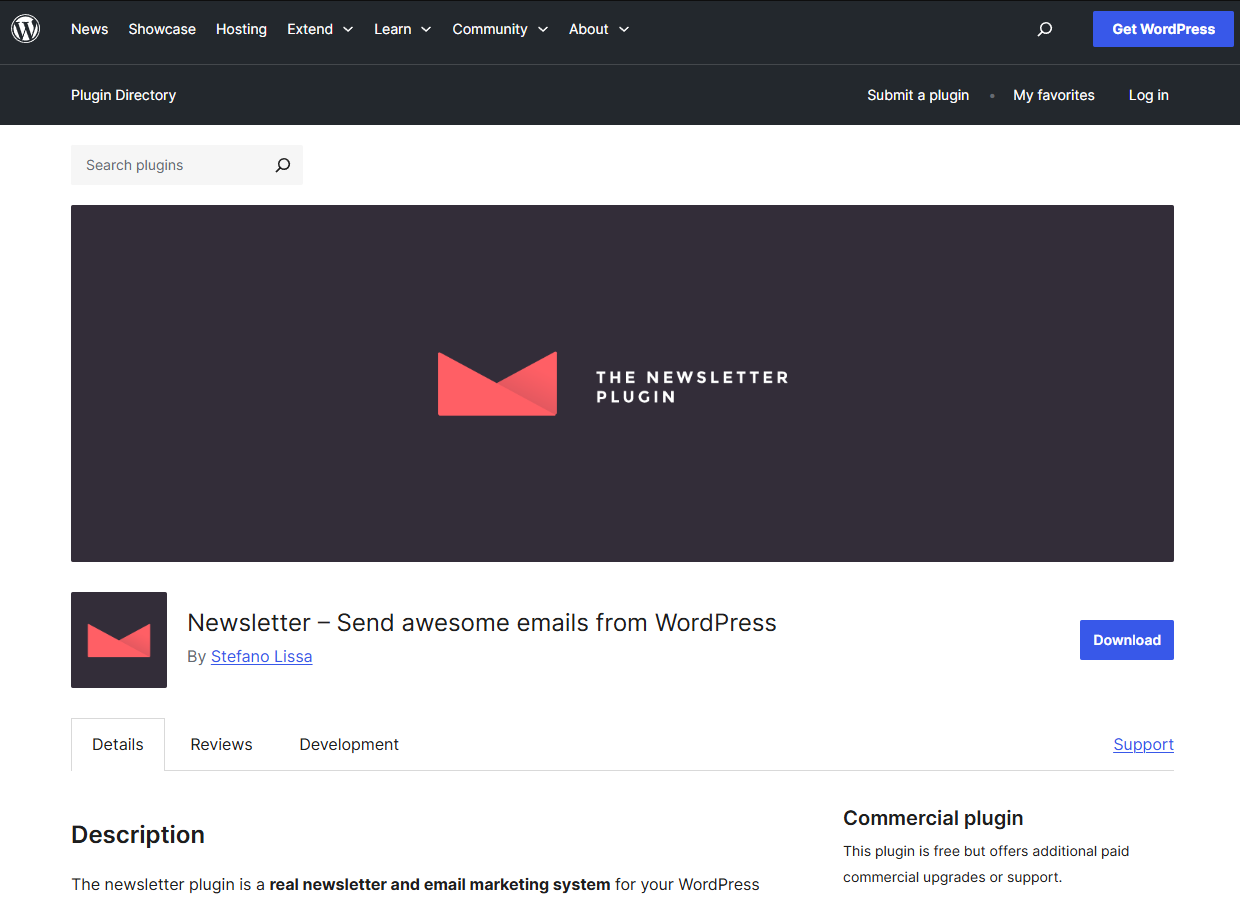This screenshot has width=1240, height=901.
Task: Go to the Showcase page
Action: tap(162, 29)
